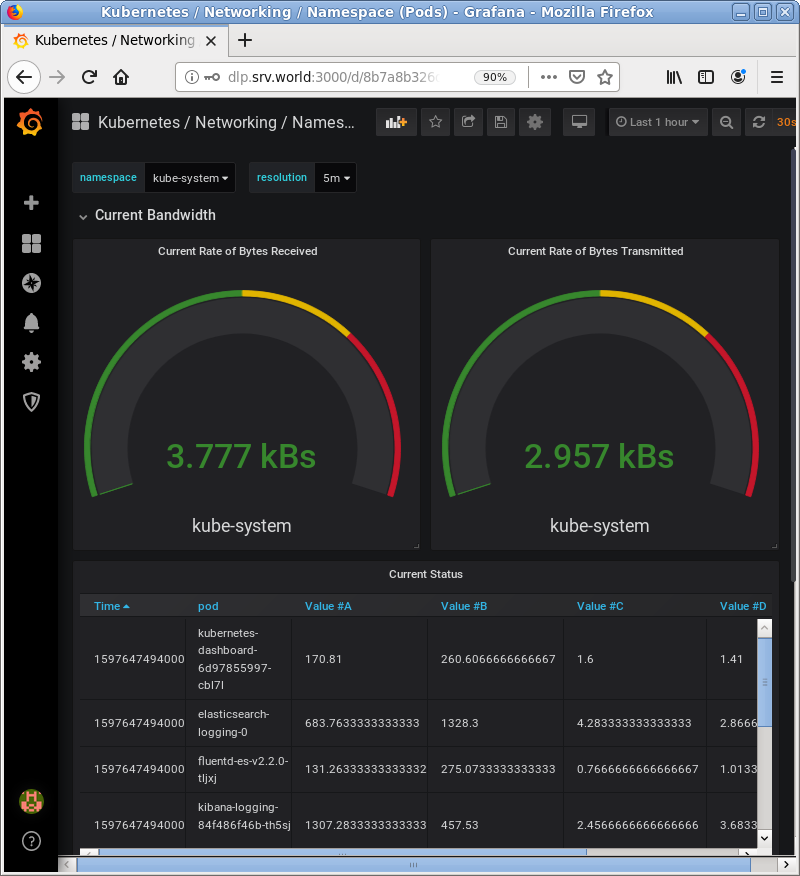Image resolution: width=800 pixels, height=876 pixels.
Task: Click Kubernetes / Networking dashboard title
Action: (x=226, y=122)
